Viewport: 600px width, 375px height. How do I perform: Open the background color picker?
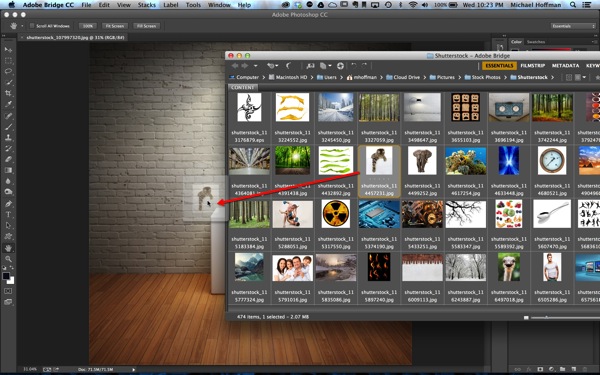point(11,281)
